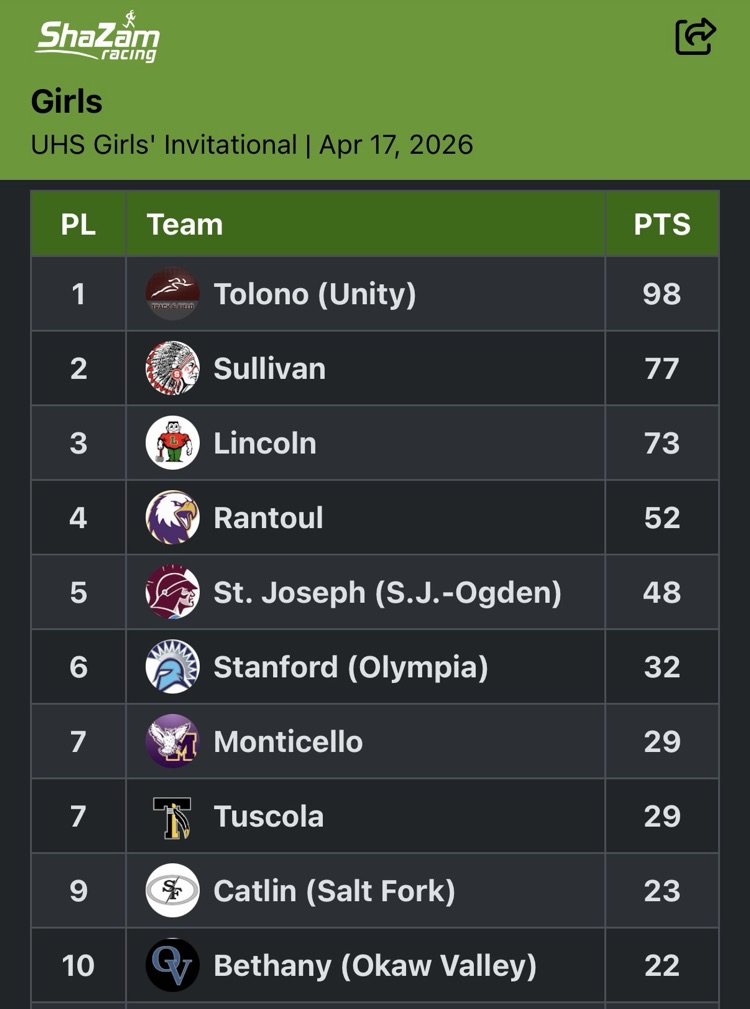This screenshot has height=1009, width=750.
Task: Click the Lincoln mascot logo
Action: point(172,443)
